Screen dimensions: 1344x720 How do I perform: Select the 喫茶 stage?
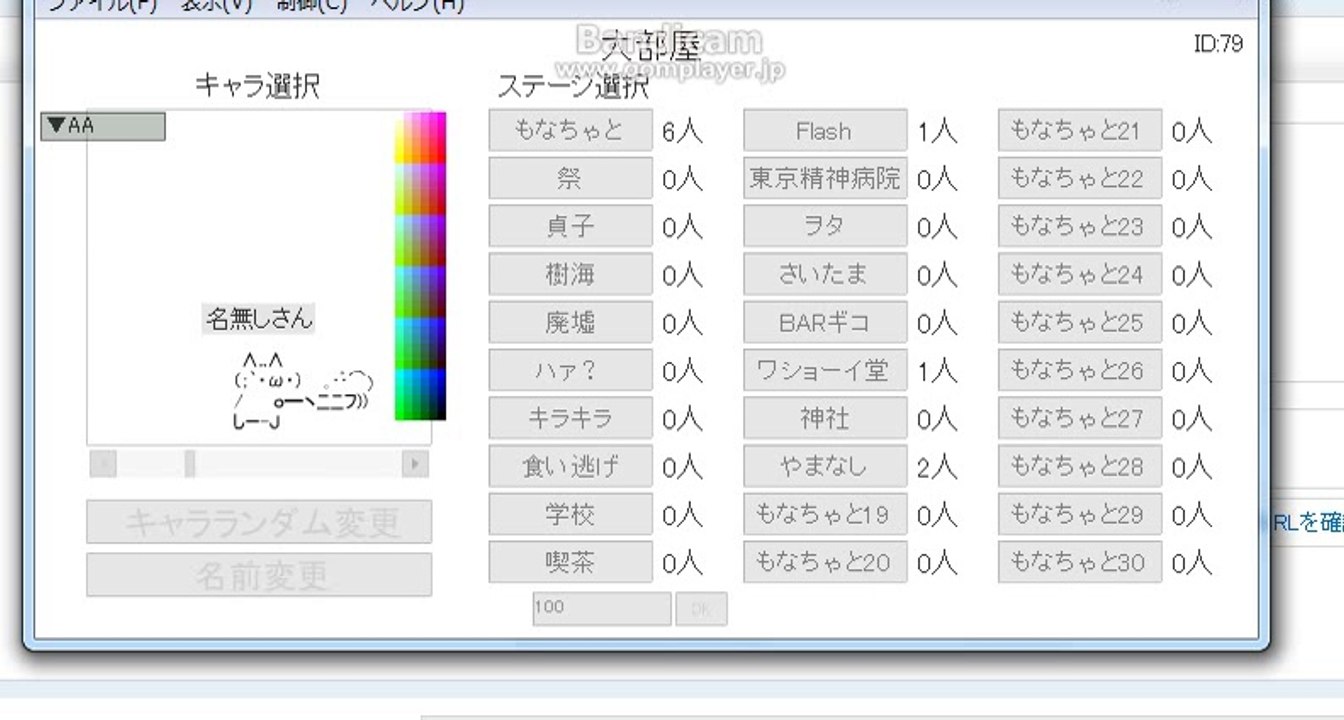coord(570,562)
